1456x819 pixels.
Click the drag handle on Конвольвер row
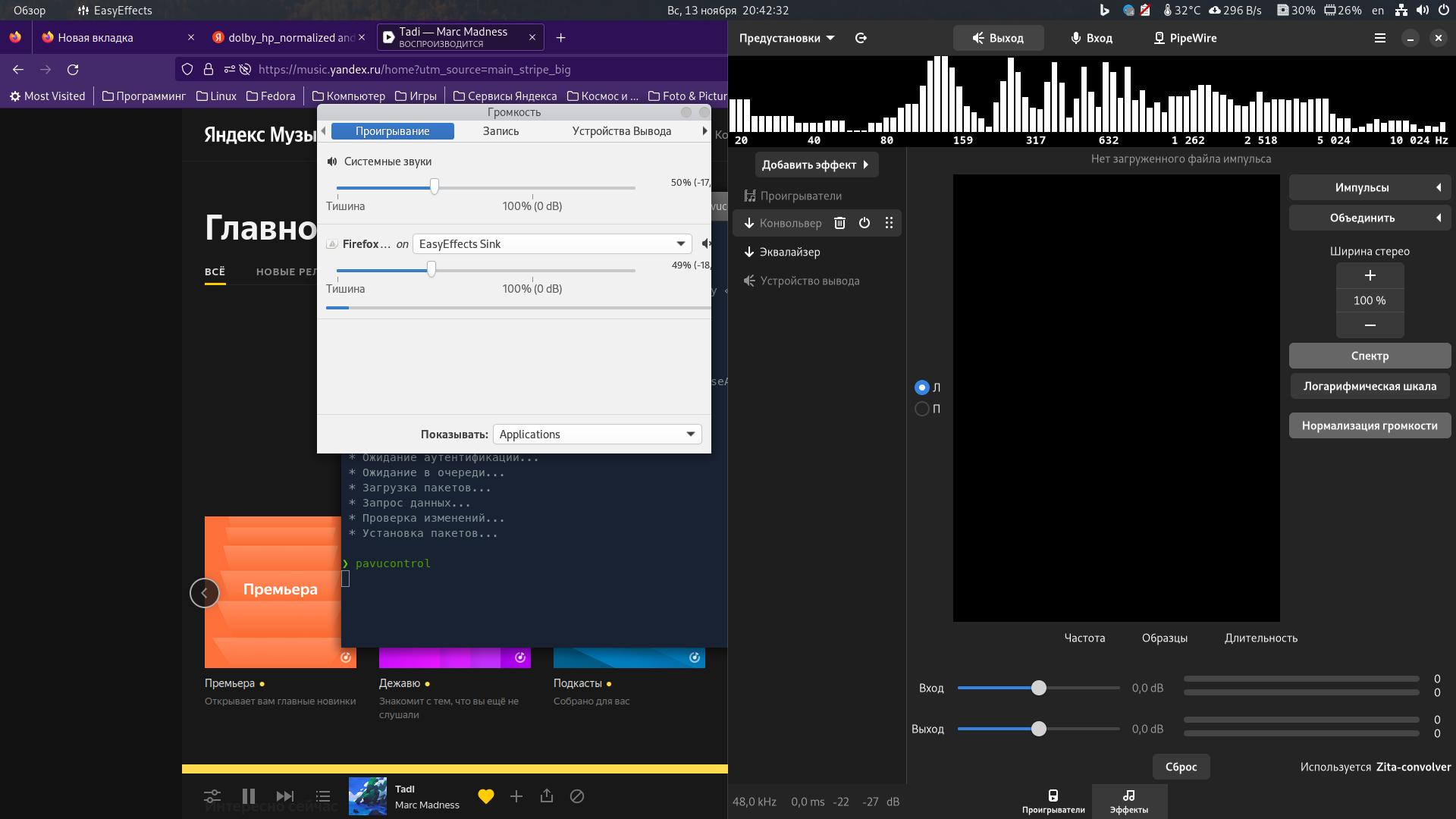point(889,223)
